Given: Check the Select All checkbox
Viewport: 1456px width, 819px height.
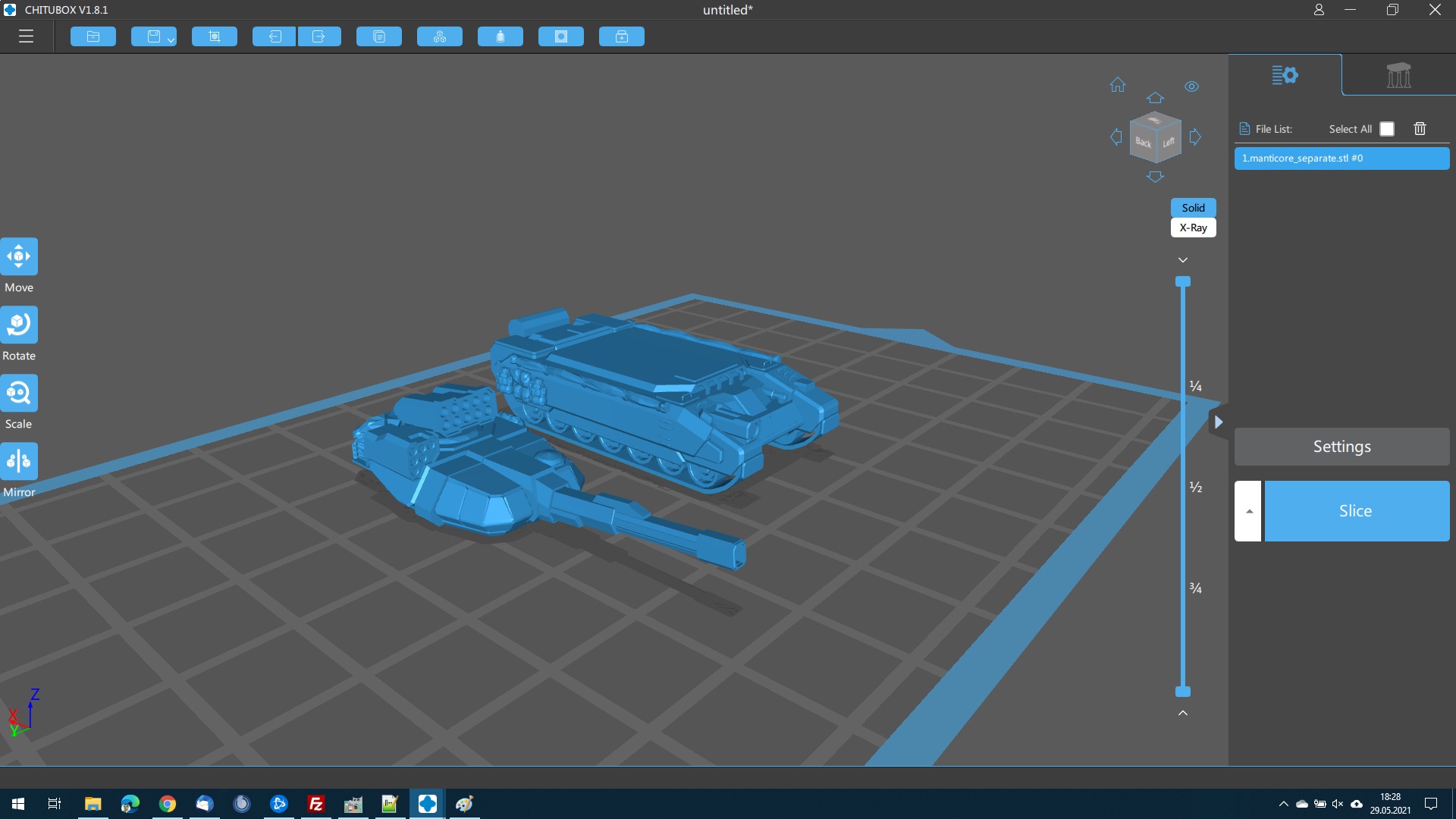Looking at the screenshot, I should 1387,129.
